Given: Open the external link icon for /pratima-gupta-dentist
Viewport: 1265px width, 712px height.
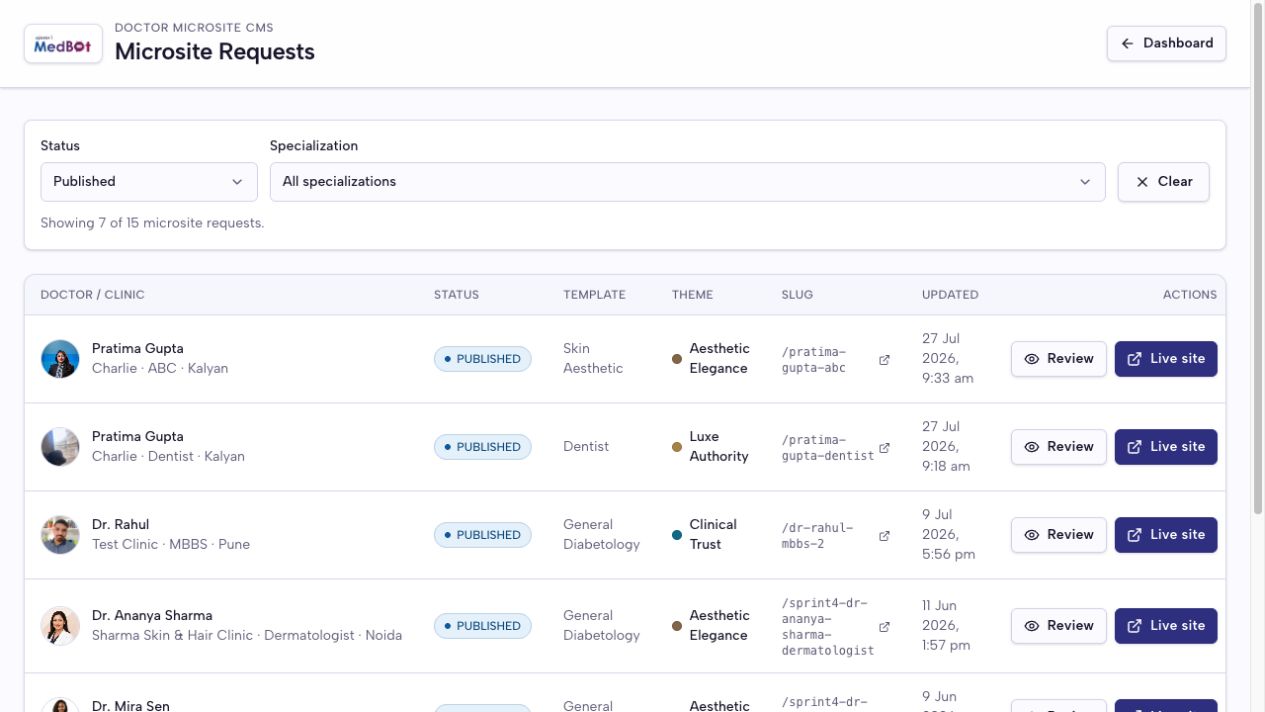Looking at the screenshot, I should 884,448.
